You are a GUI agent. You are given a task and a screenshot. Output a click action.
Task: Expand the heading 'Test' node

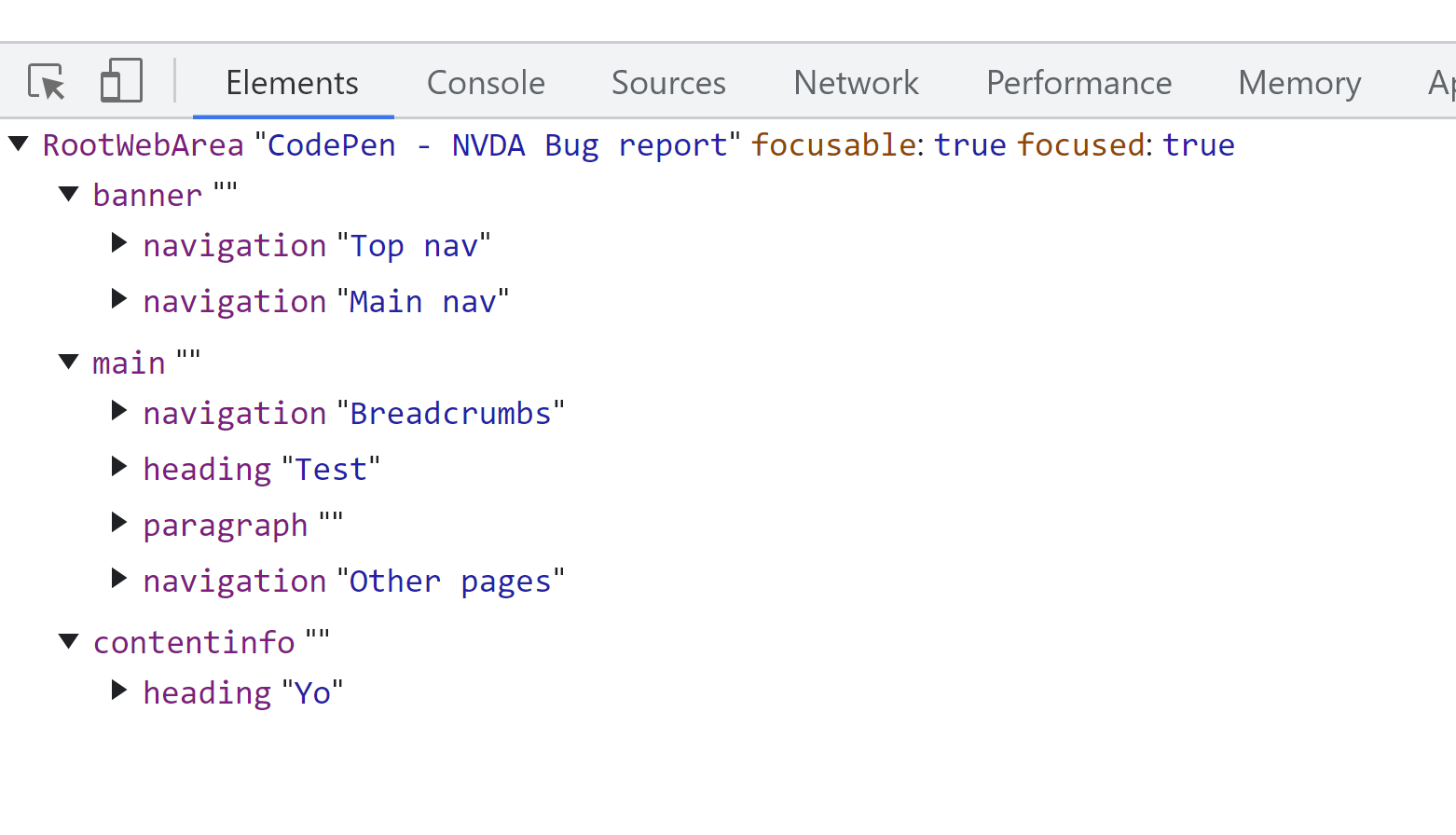tap(118, 467)
